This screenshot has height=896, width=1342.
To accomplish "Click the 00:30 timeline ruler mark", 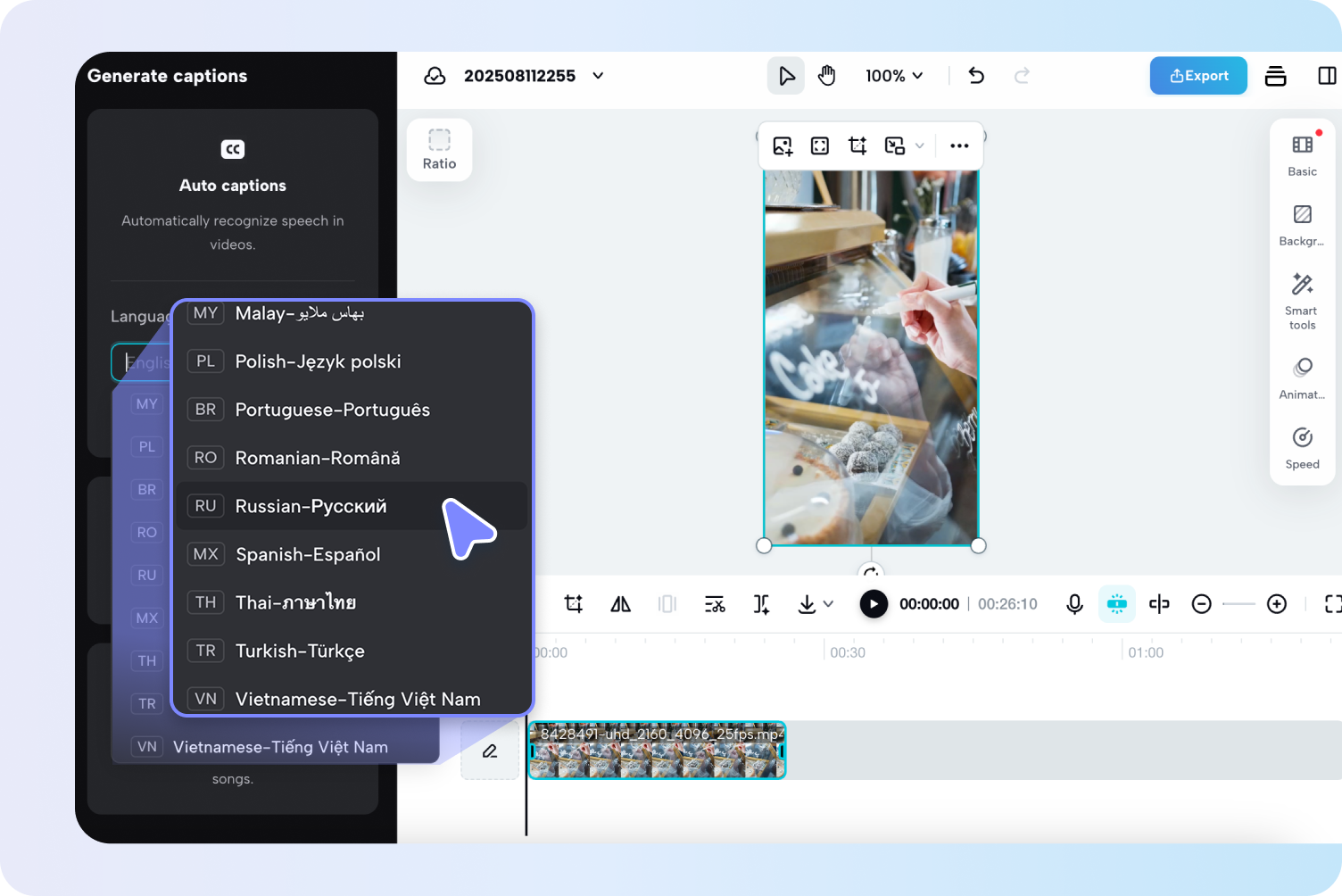I will tap(848, 652).
